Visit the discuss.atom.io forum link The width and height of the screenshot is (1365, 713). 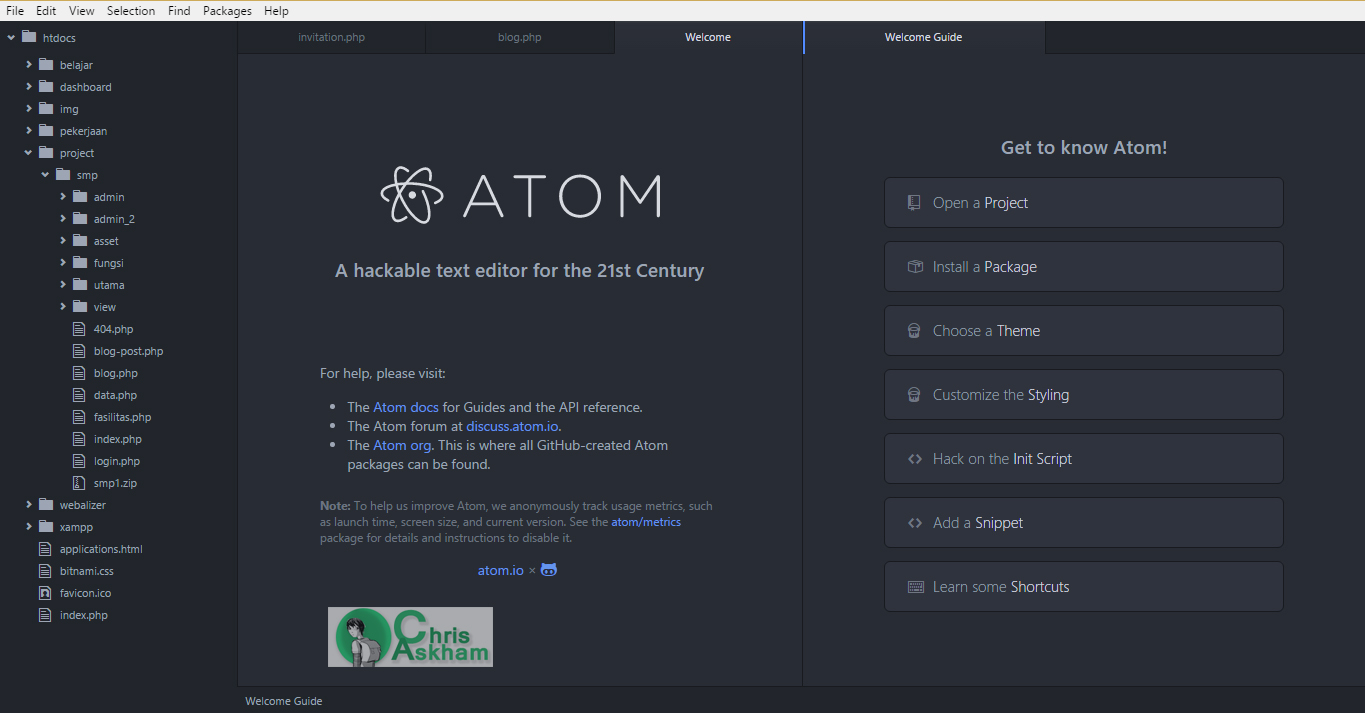(511, 425)
